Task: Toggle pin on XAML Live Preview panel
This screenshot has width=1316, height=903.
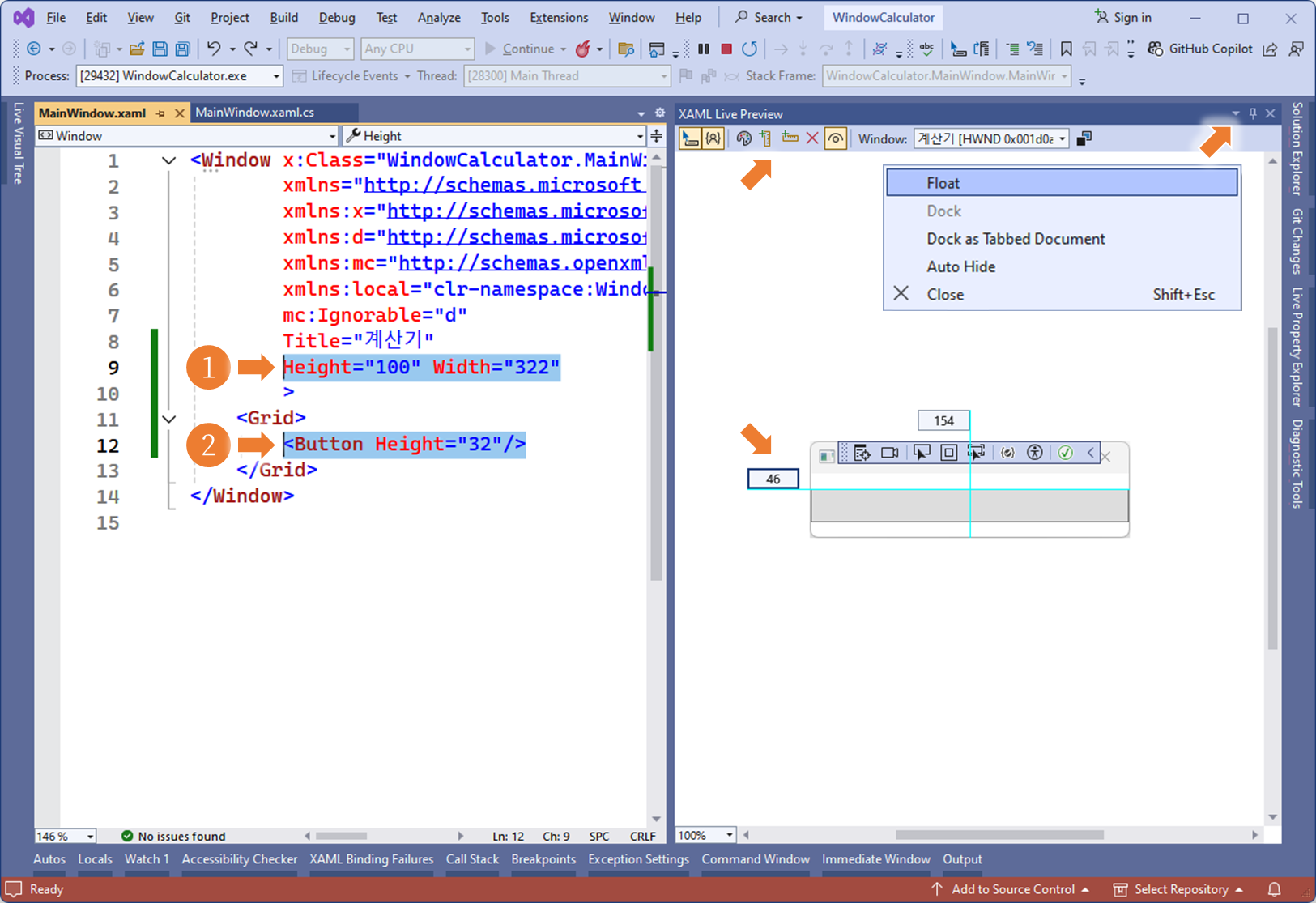Action: pos(1253,114)
